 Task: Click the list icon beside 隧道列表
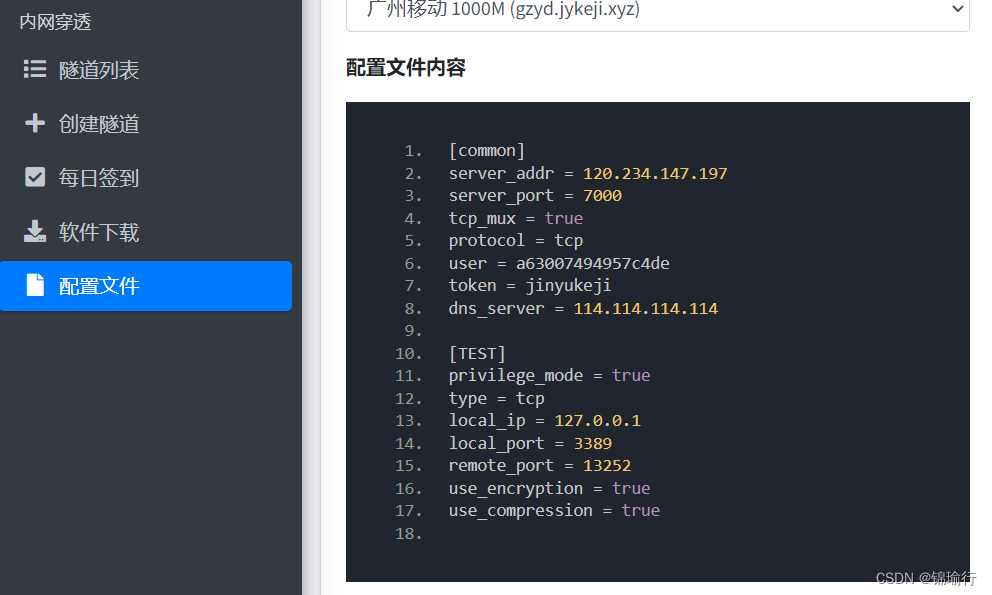pyautogui.click(x=34, y=70)
